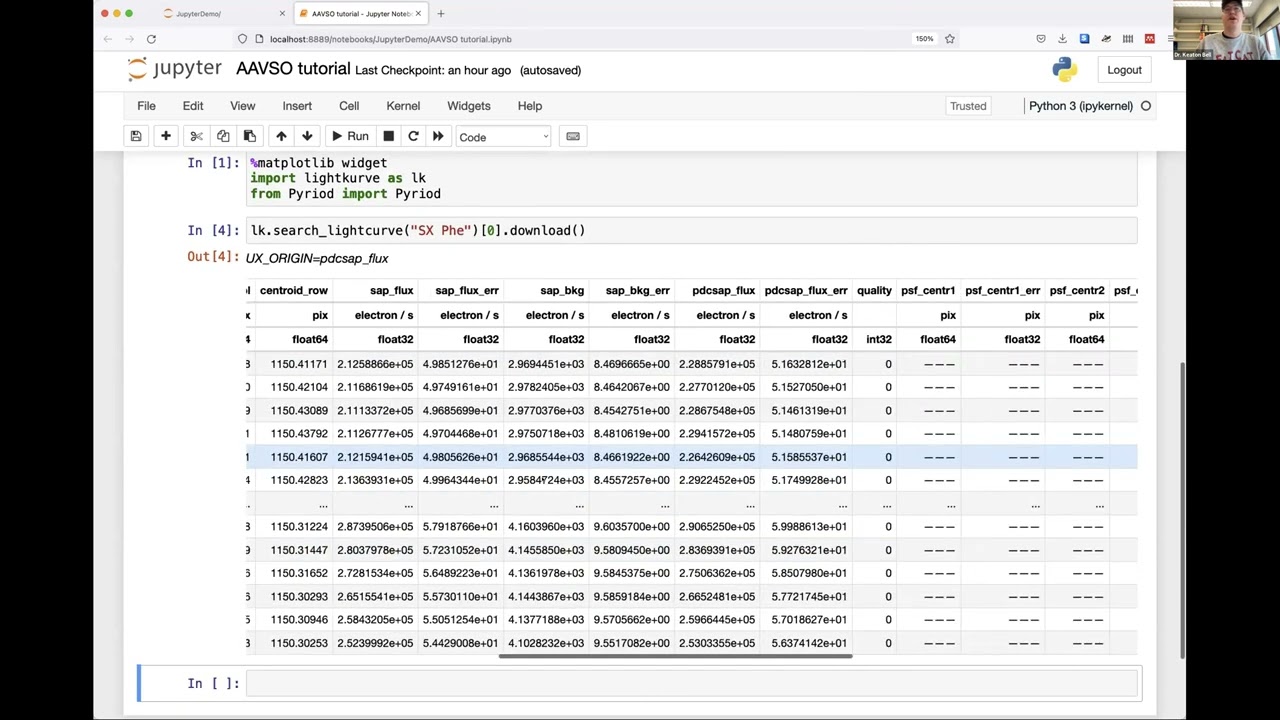This screenshot has height=720, width=1280.
Task: Insert a cell below with plus icon
Action: click(166, 136)
